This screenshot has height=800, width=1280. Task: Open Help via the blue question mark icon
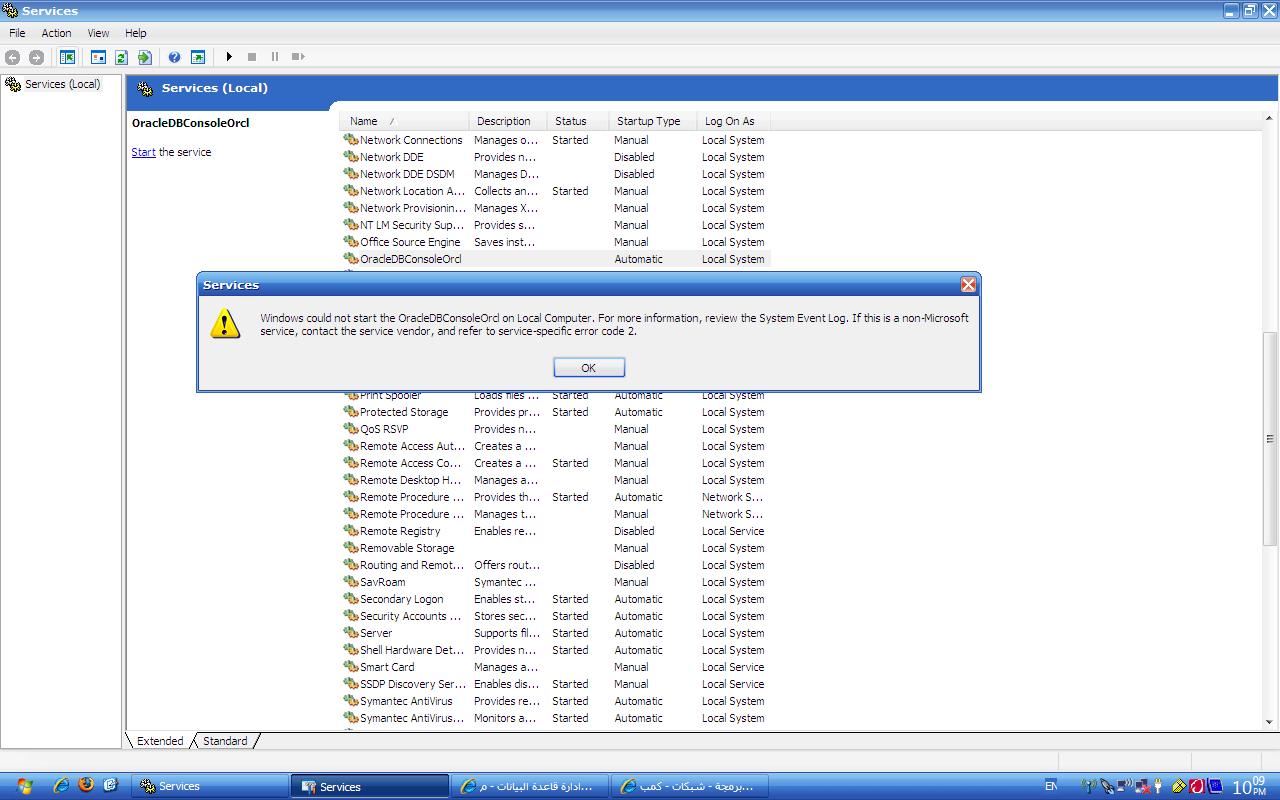(x=174, y=57)
